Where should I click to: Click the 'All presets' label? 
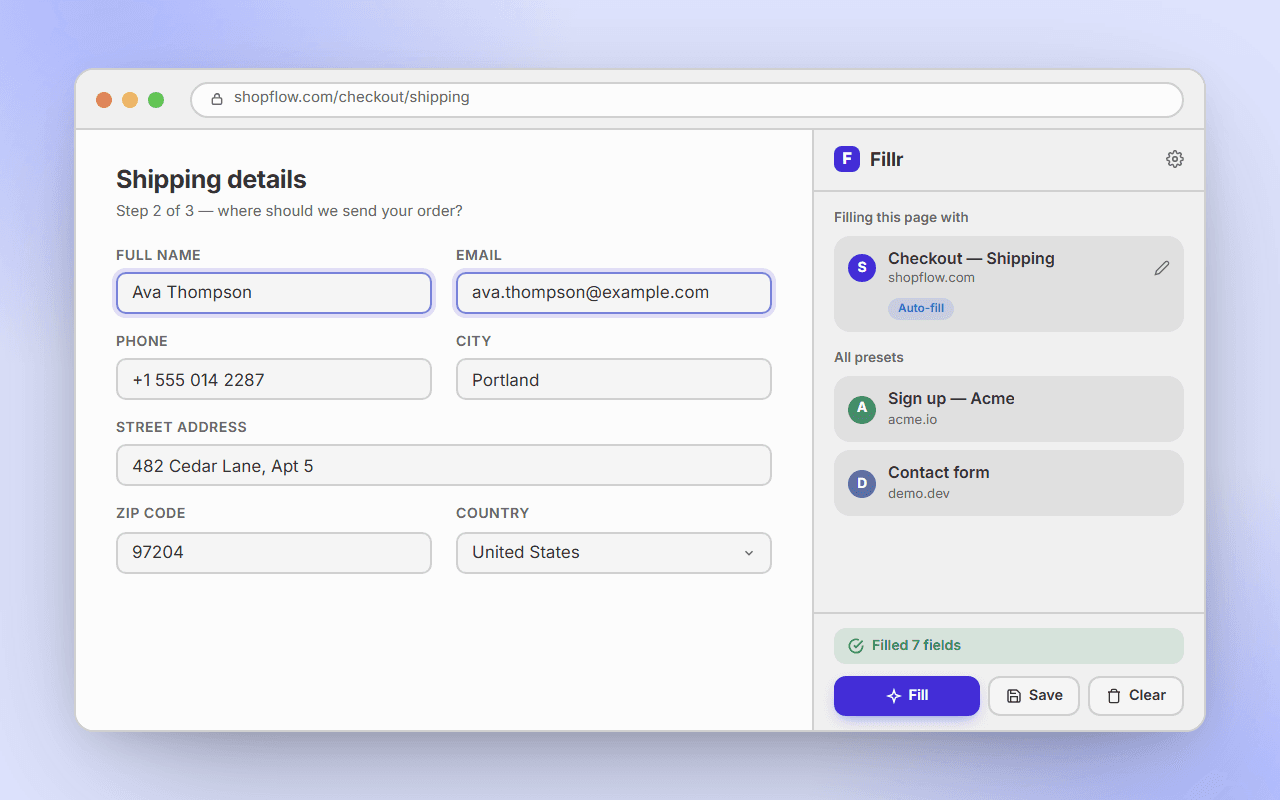pyautogui.click(x=868, y=357)
